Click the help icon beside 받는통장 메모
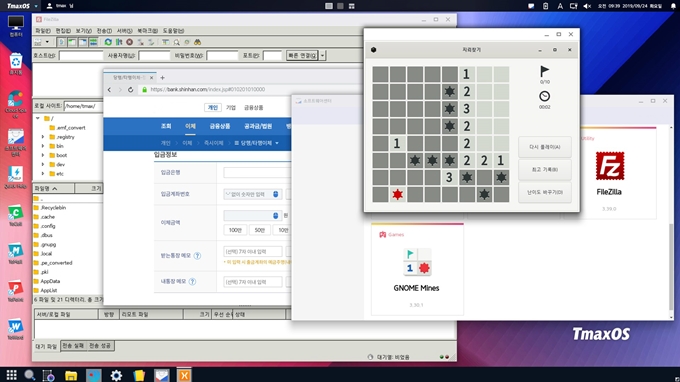 click(197, 256)
